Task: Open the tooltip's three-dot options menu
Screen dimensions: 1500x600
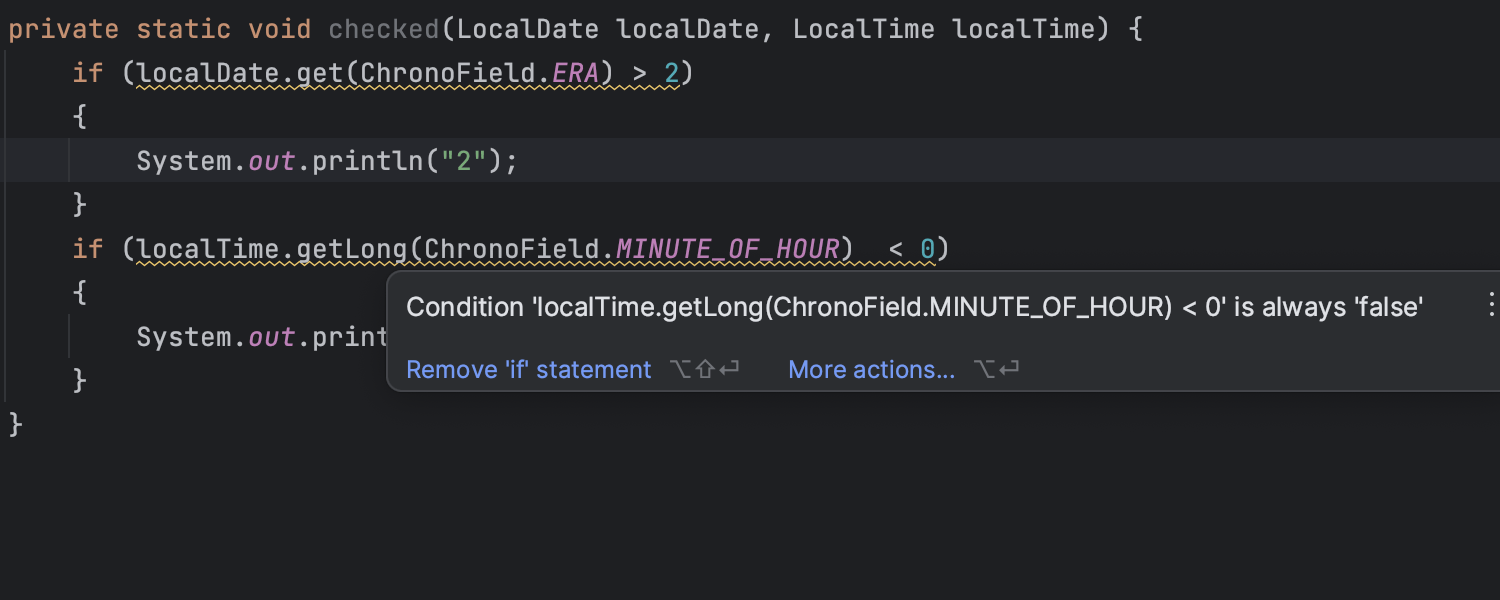Action: tap(1490, 304)
